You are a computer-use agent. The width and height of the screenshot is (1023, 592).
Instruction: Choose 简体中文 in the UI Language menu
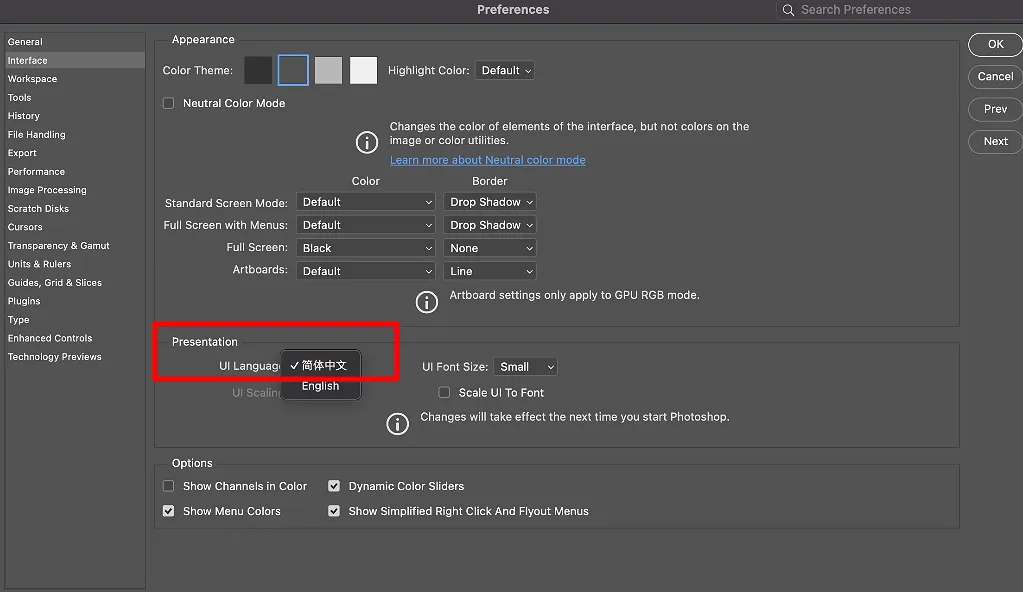pos(320,365)
